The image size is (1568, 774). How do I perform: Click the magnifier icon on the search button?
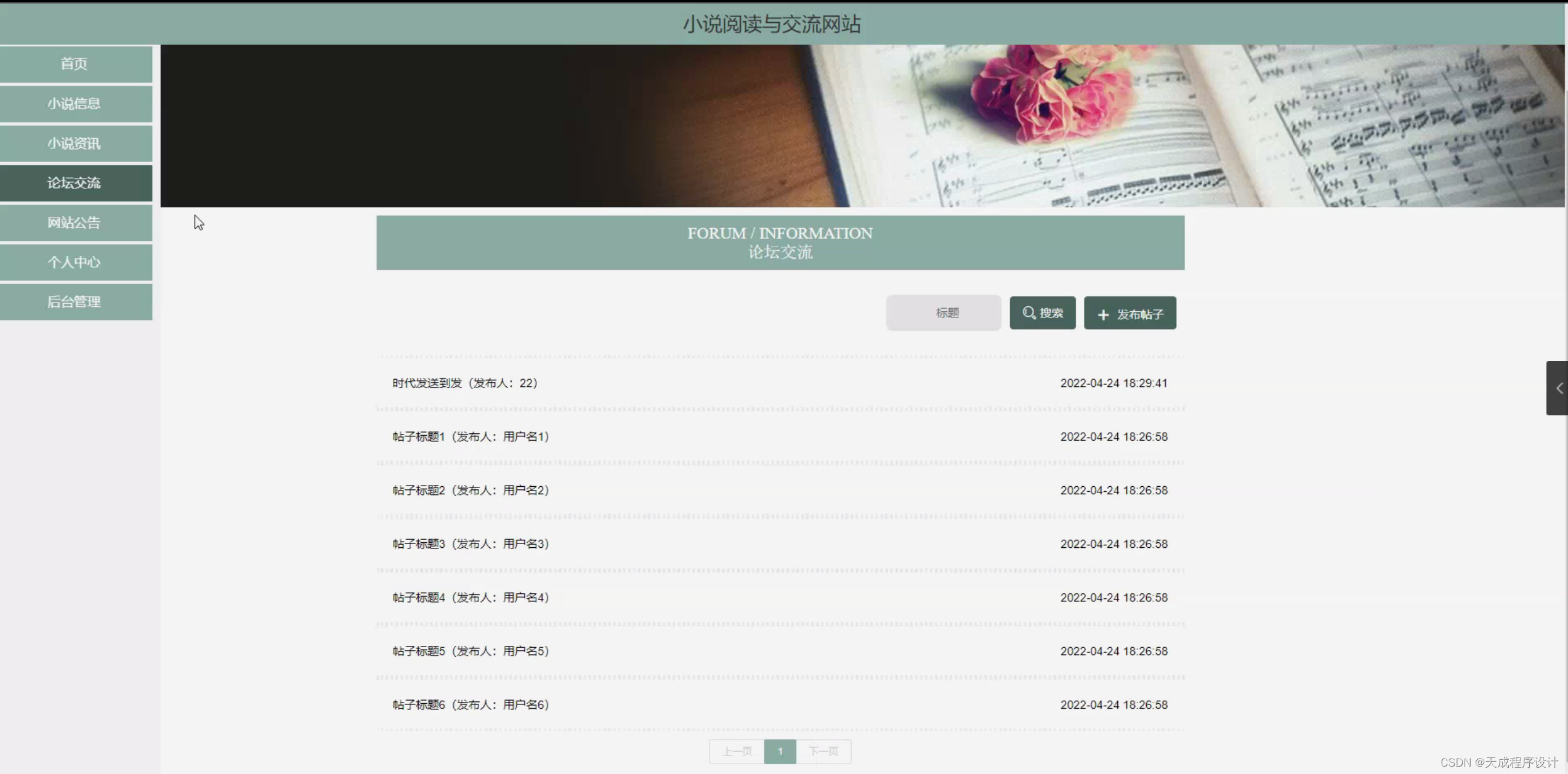[x=1028, y=313]
